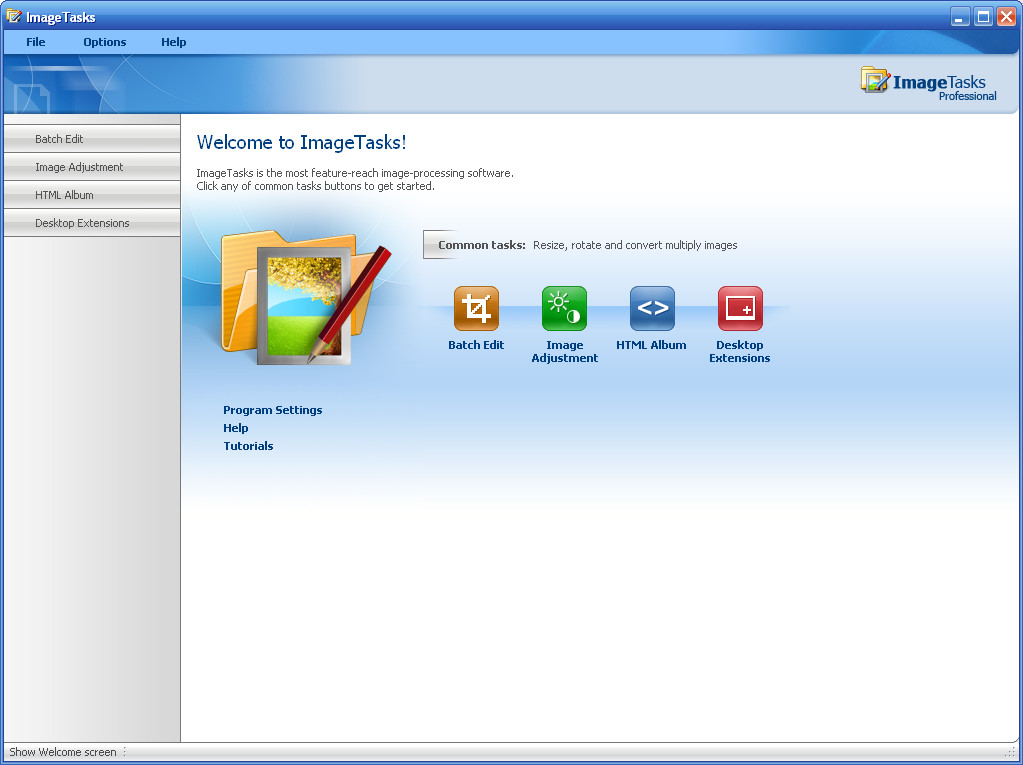1023x765 pixels.
Task: Open the Program Settings link
Action: tap(273, 410)
